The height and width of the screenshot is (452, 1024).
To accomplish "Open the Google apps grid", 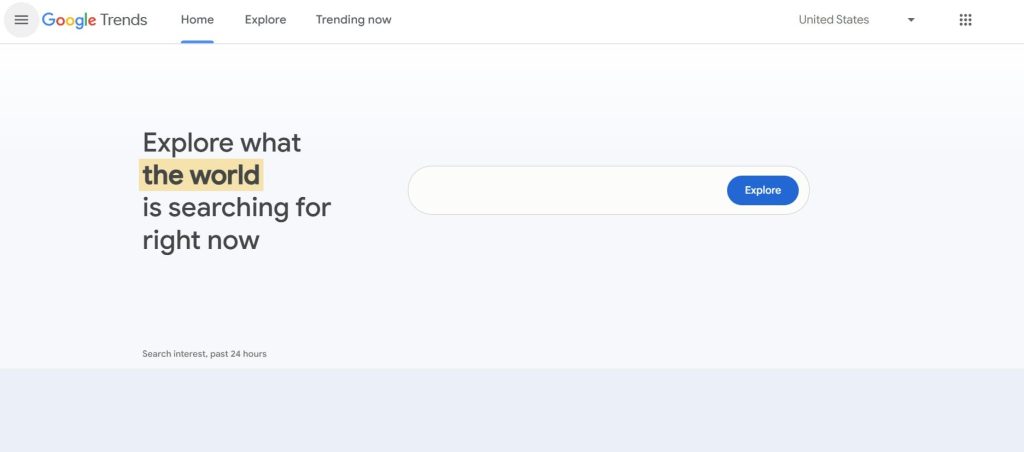I will click(965, 20).
